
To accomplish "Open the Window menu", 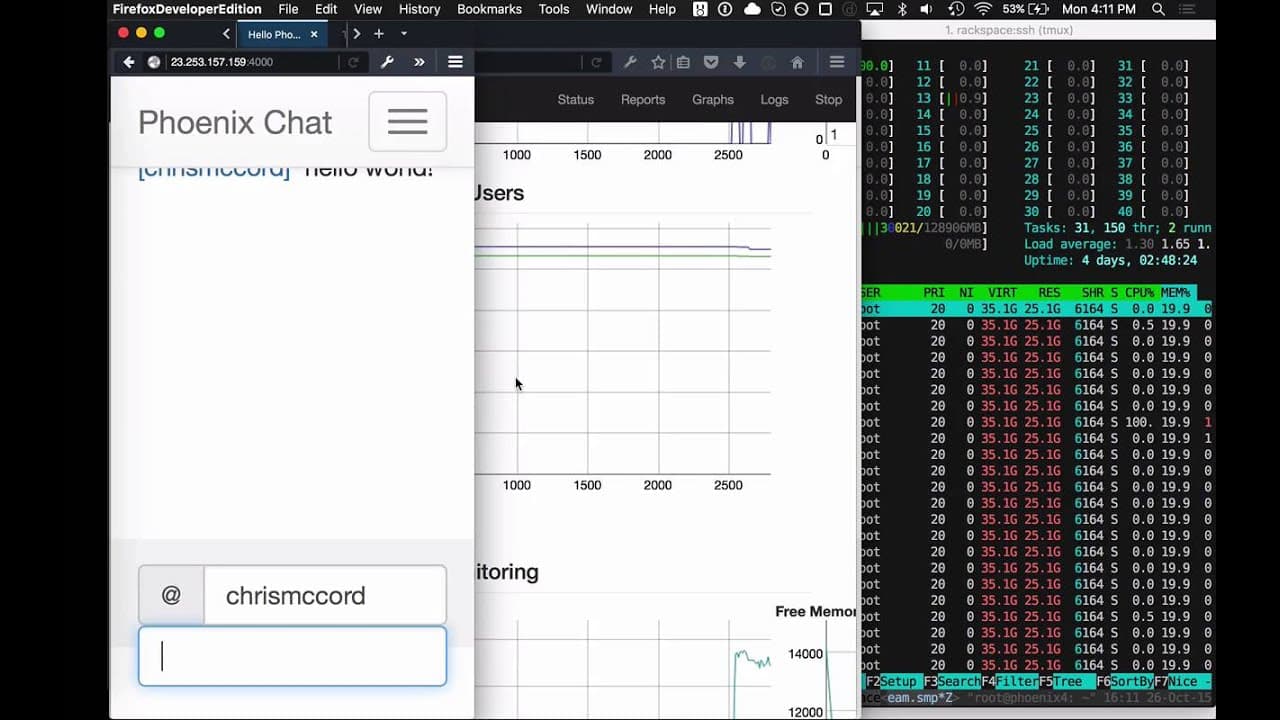I will click(x=609, y=9).
